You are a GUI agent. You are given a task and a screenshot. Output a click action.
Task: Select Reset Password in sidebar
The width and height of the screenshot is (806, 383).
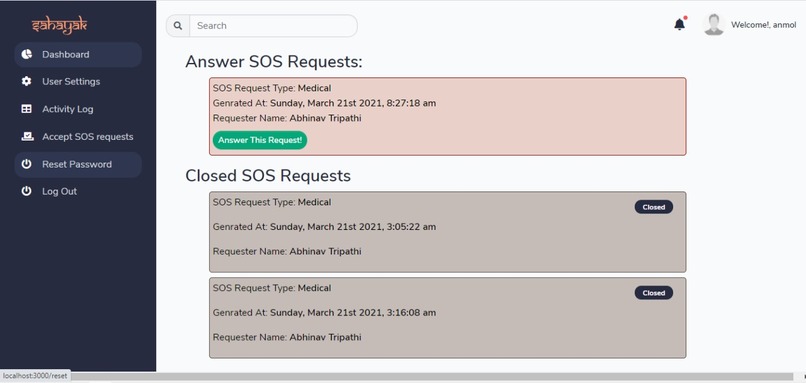pyautogui.click(x=78, y=165)
